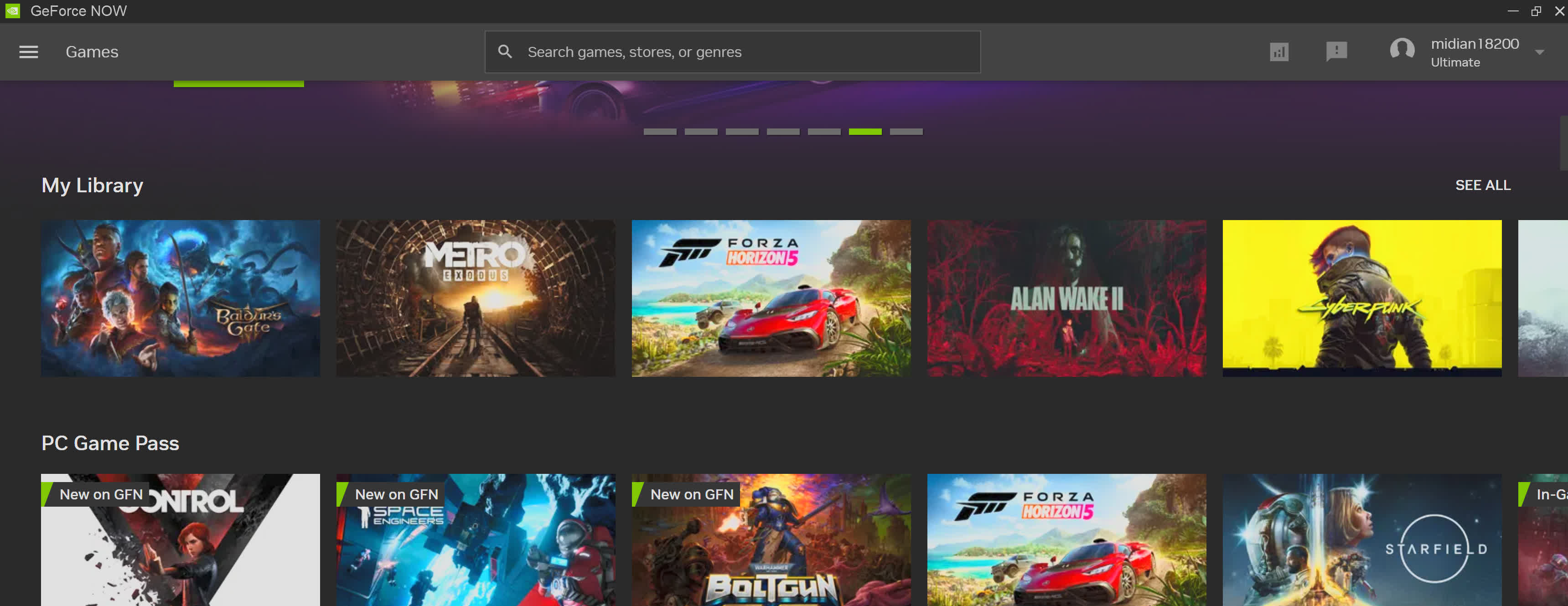Click the vertical scrollbar on right

coord(1564,143)
